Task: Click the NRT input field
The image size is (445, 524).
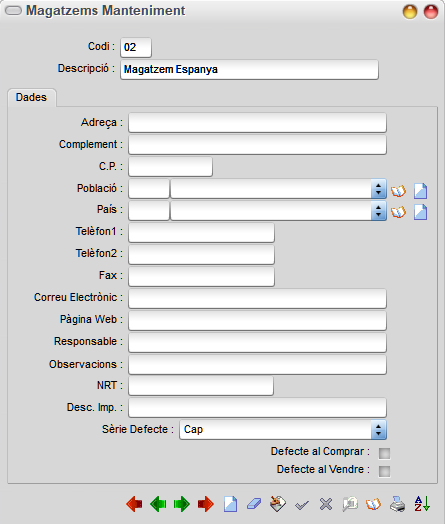Action: [x=201, y=386]
